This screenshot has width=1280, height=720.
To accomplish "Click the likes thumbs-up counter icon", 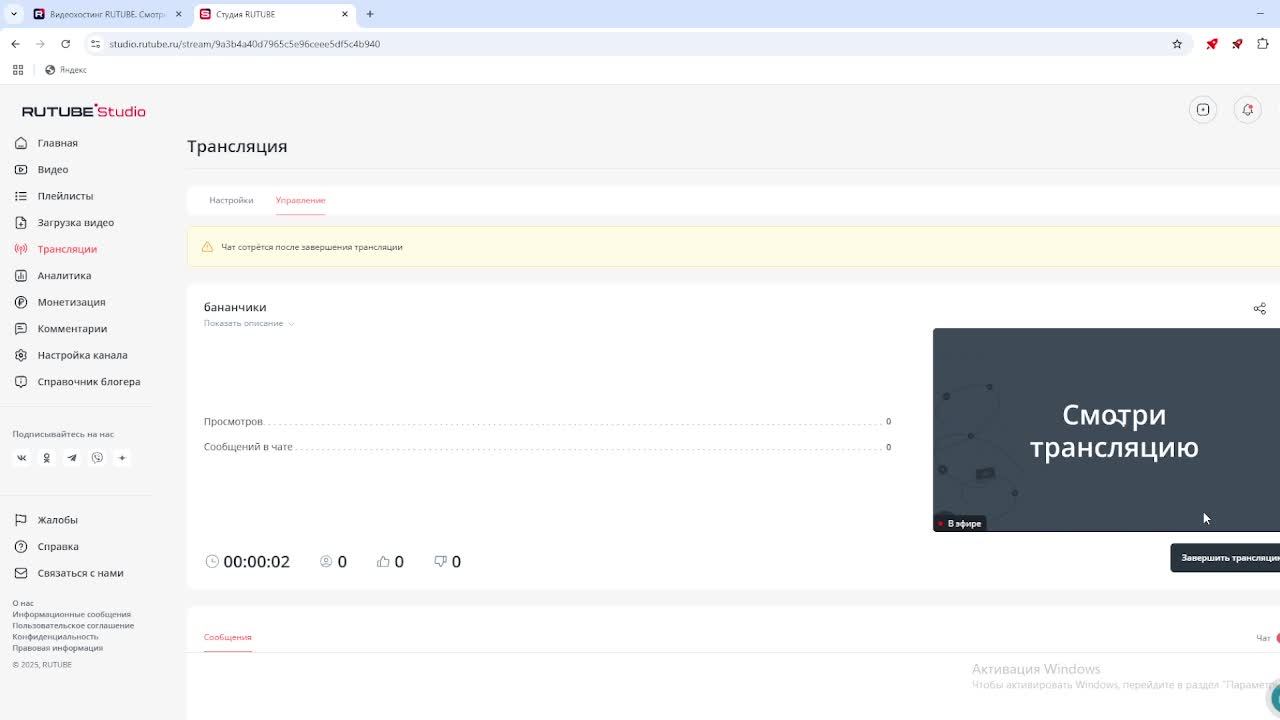I will 383,561.
